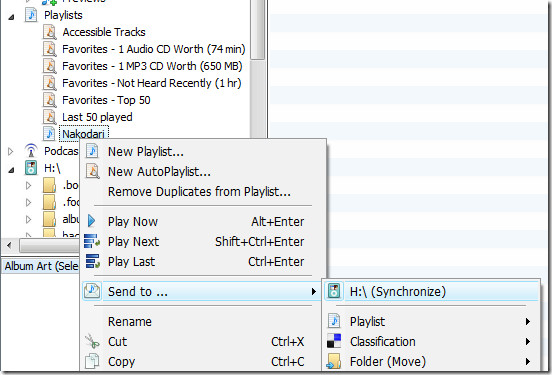Click the icon beside Favorites - 1 Audio CD Worth

50,49
